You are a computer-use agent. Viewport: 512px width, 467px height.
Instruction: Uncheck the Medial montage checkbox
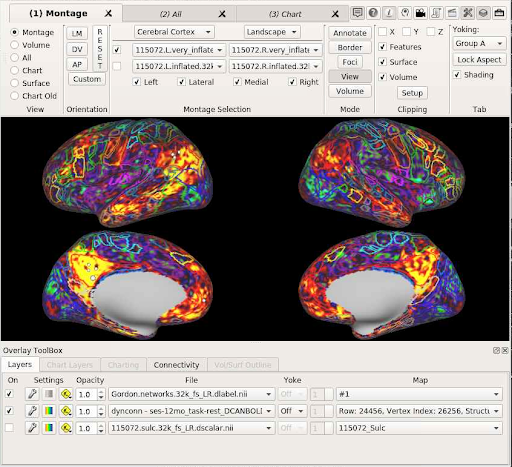(x=237, y=82)
